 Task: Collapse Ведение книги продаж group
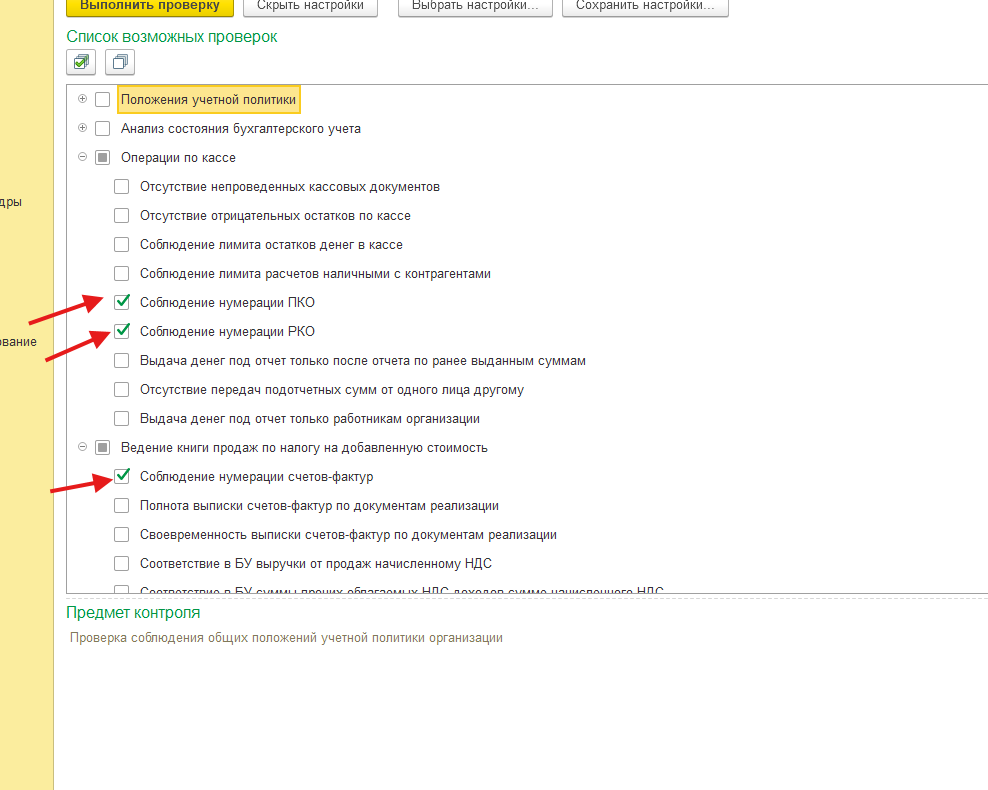pyautogui.click(x=83, y=447)
